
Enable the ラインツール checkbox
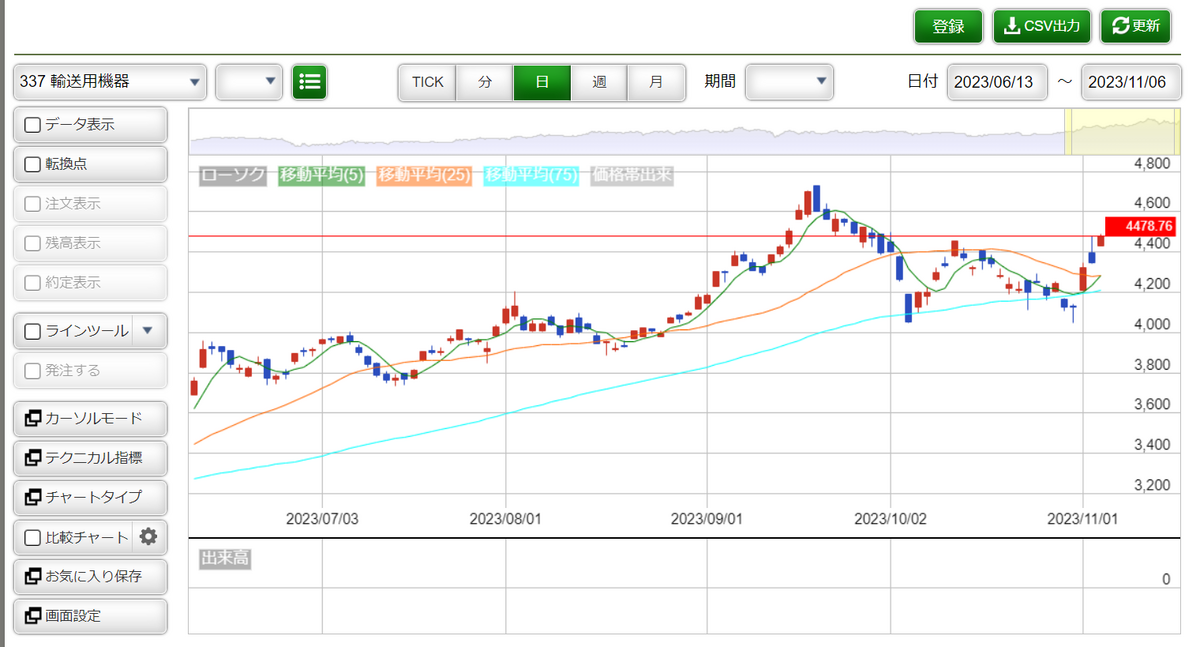pos(32,330)
